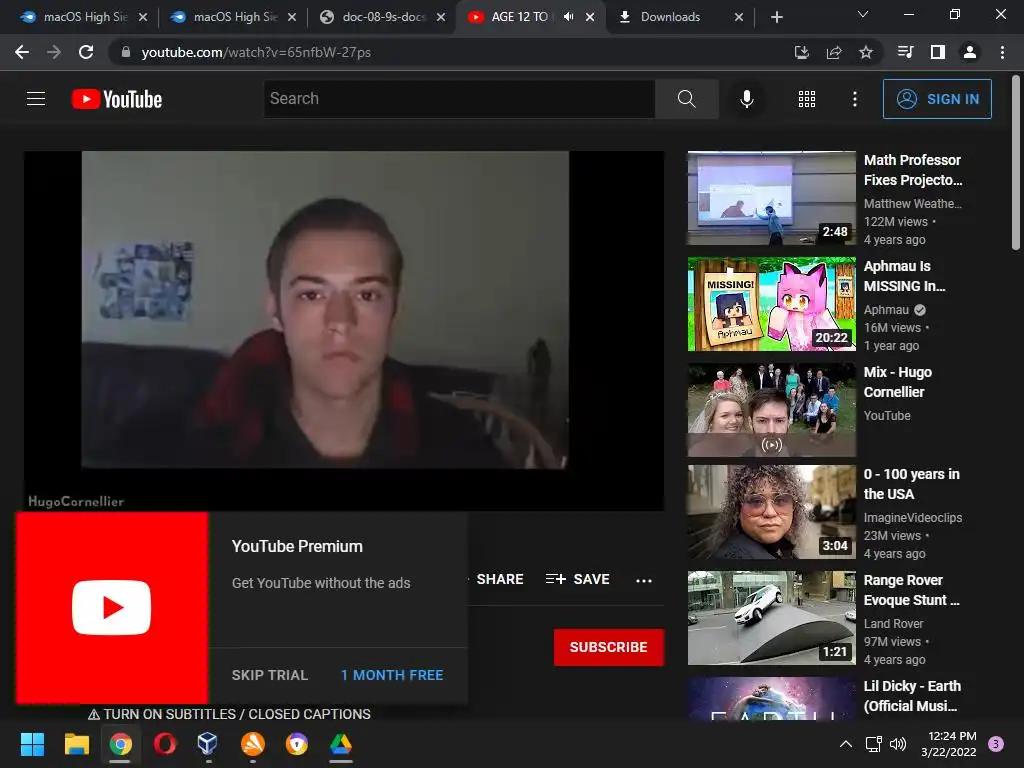The width and height of the screenshot is (1024, 768).
Task: Click the share page icon in address bar
Action: point(834,52)
